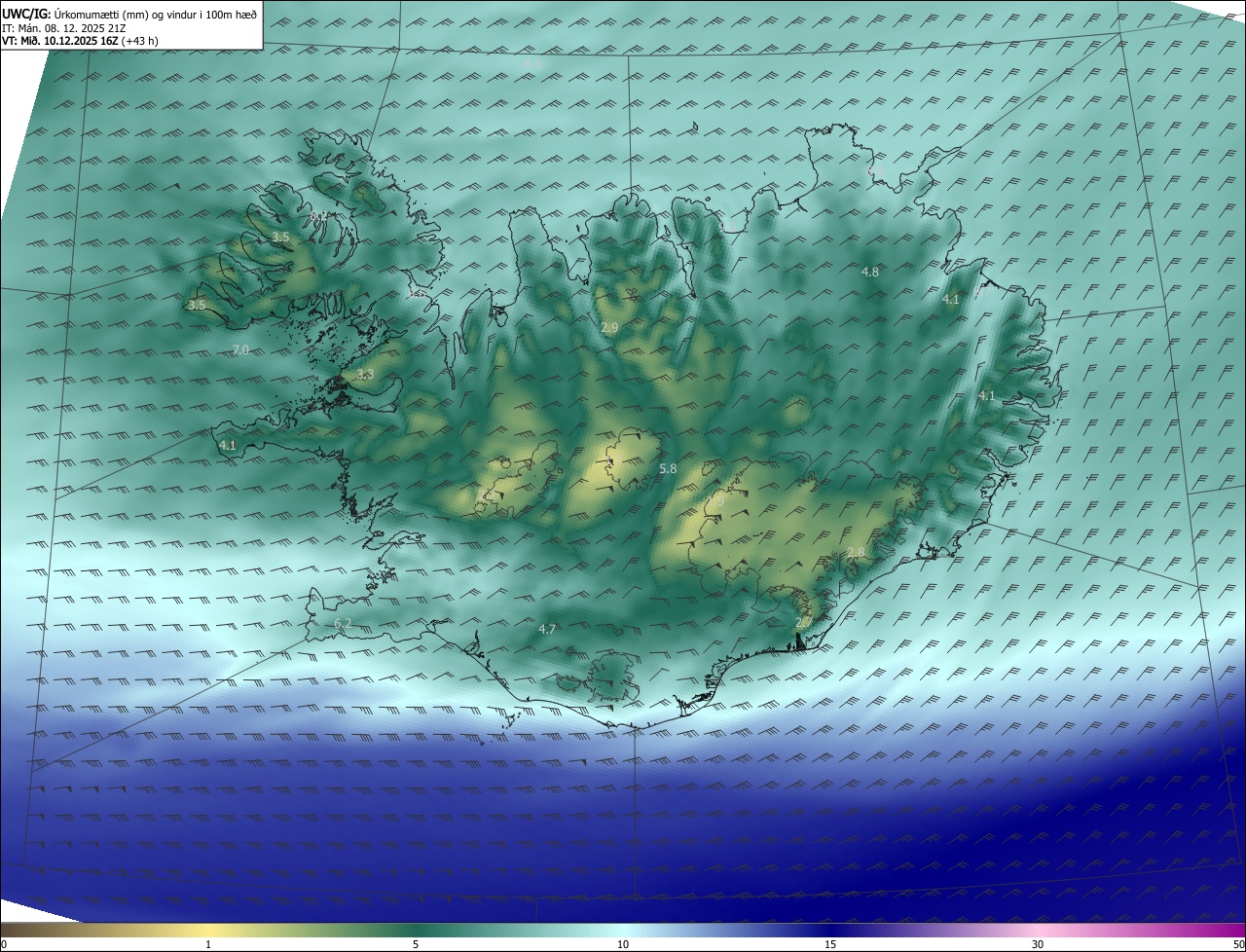Click the '5' tick on the color scale
The width and height of the screenshot is (1246, 952).
click(x=416, y=944)
